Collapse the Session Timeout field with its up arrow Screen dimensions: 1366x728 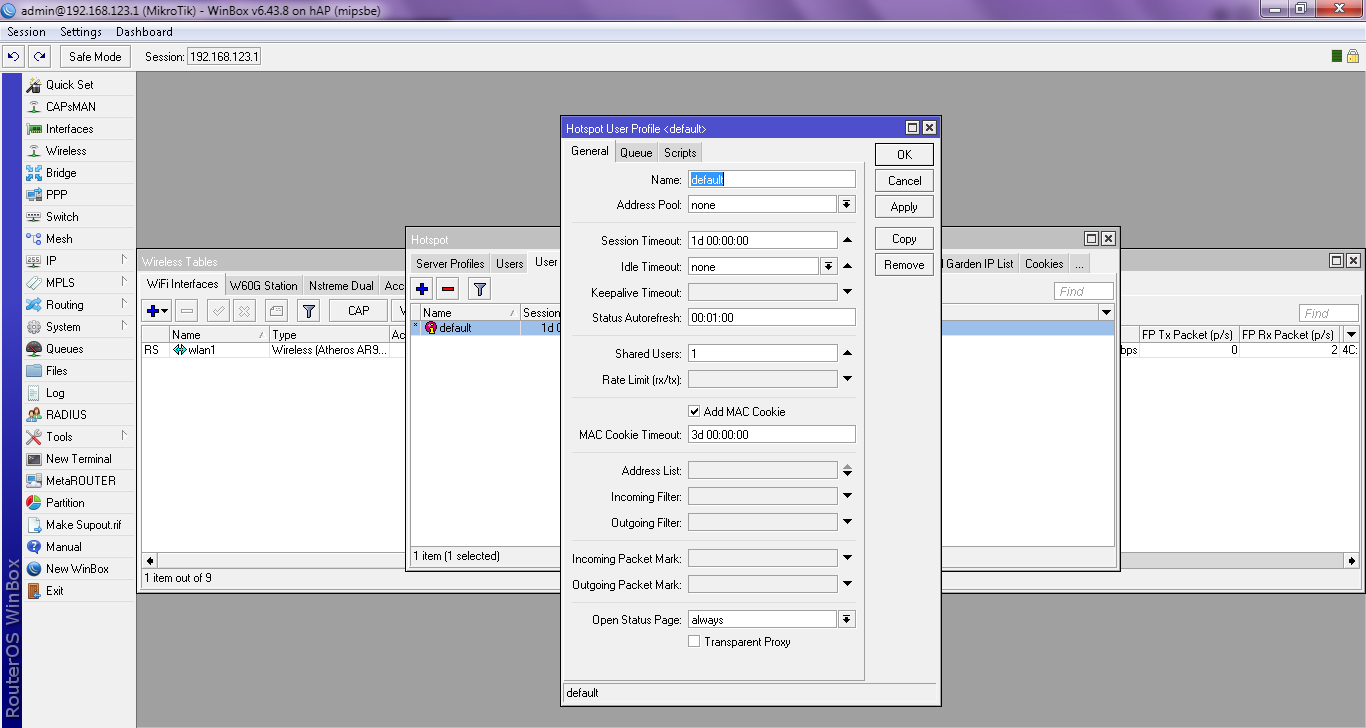(847, 240)
